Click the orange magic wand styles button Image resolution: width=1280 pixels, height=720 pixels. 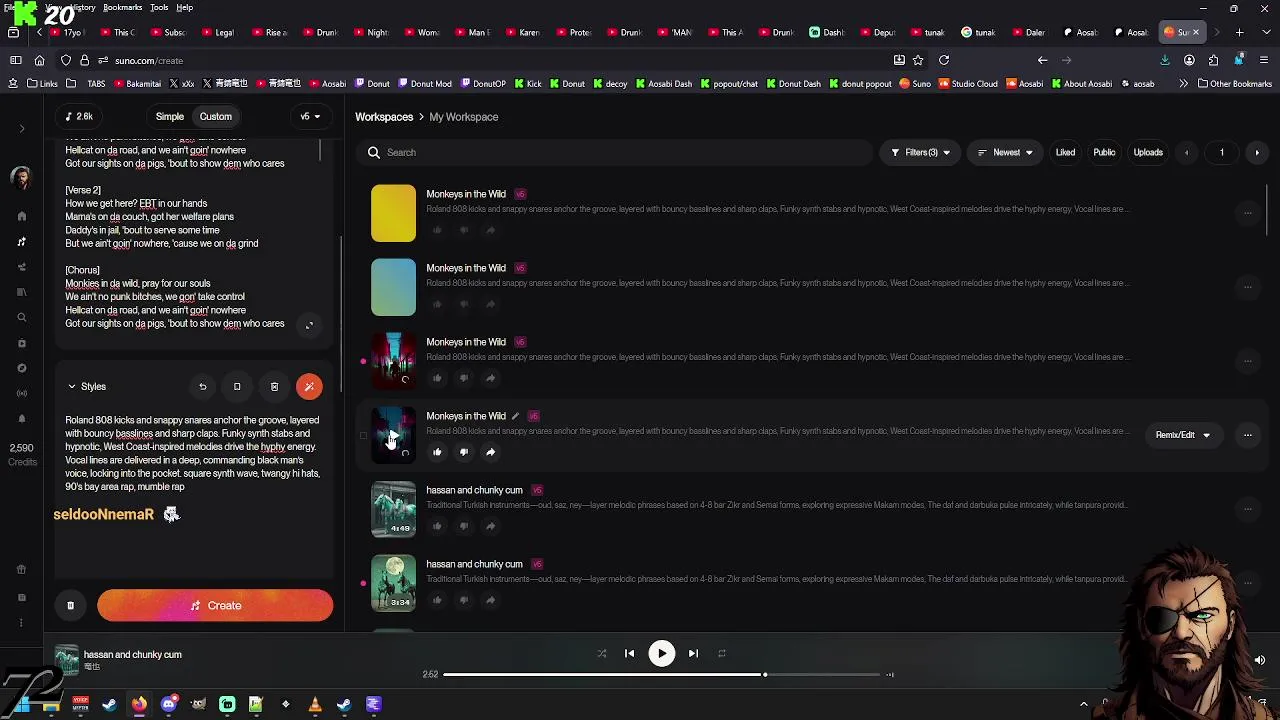(309, 387)
